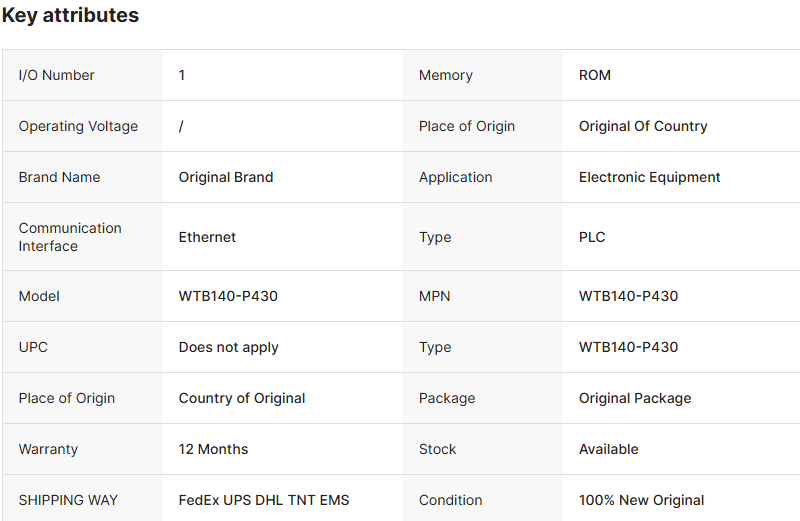Viewport: 800px width, 521px height.
Task: Click the Does not apply UPC value
Action: coord(229,347)
